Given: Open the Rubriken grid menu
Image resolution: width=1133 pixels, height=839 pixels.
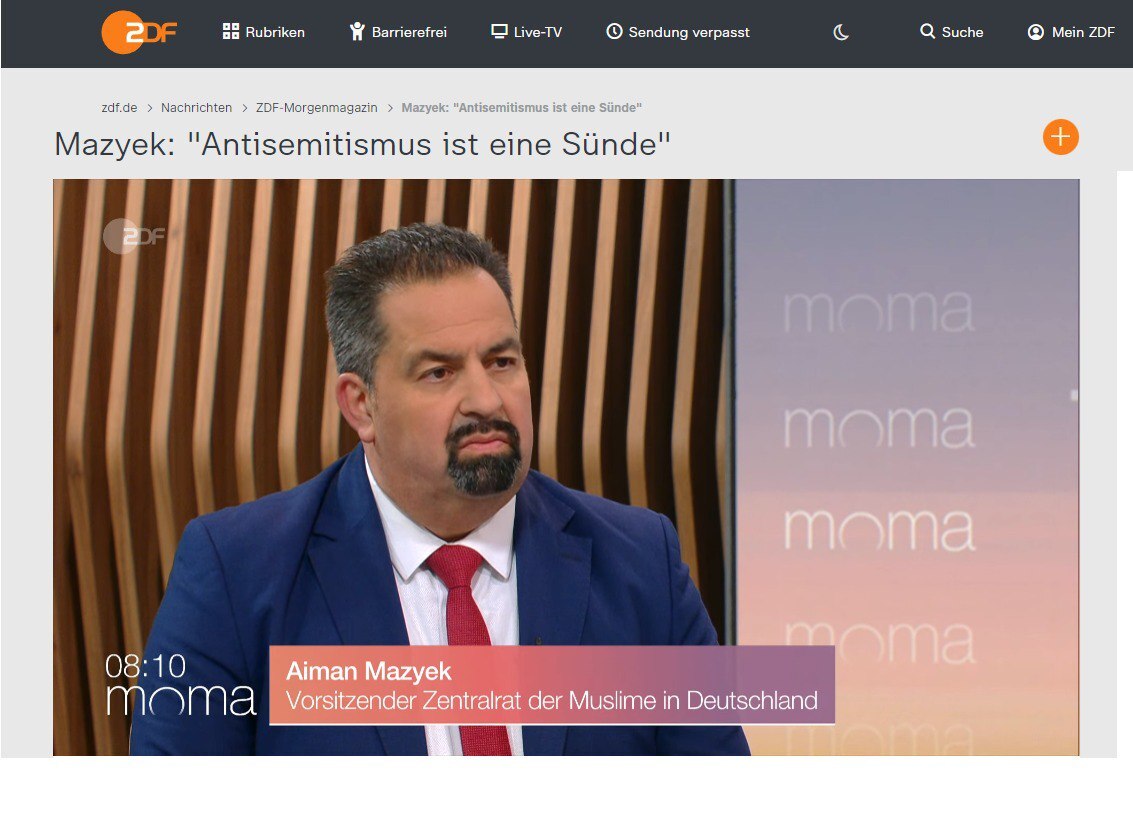Looking at the screenshot, I should coord(264,32).
